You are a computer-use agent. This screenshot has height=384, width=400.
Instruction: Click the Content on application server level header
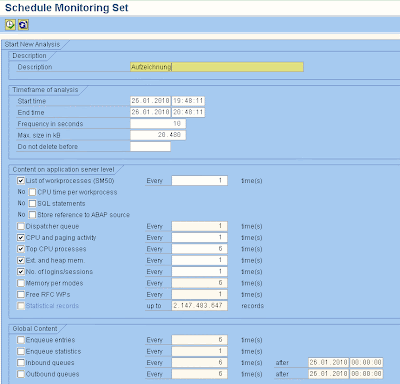pyautogui.click(x=63, y=169)
